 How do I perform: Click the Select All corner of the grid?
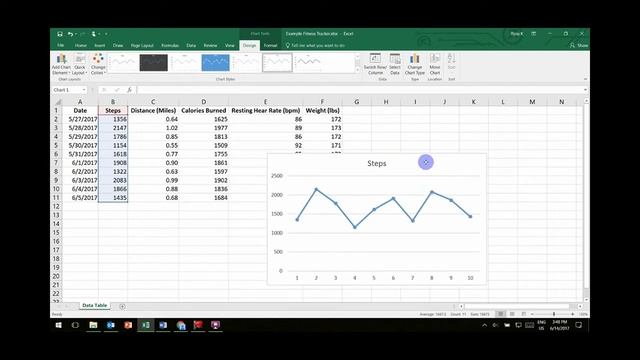point(58,102)
